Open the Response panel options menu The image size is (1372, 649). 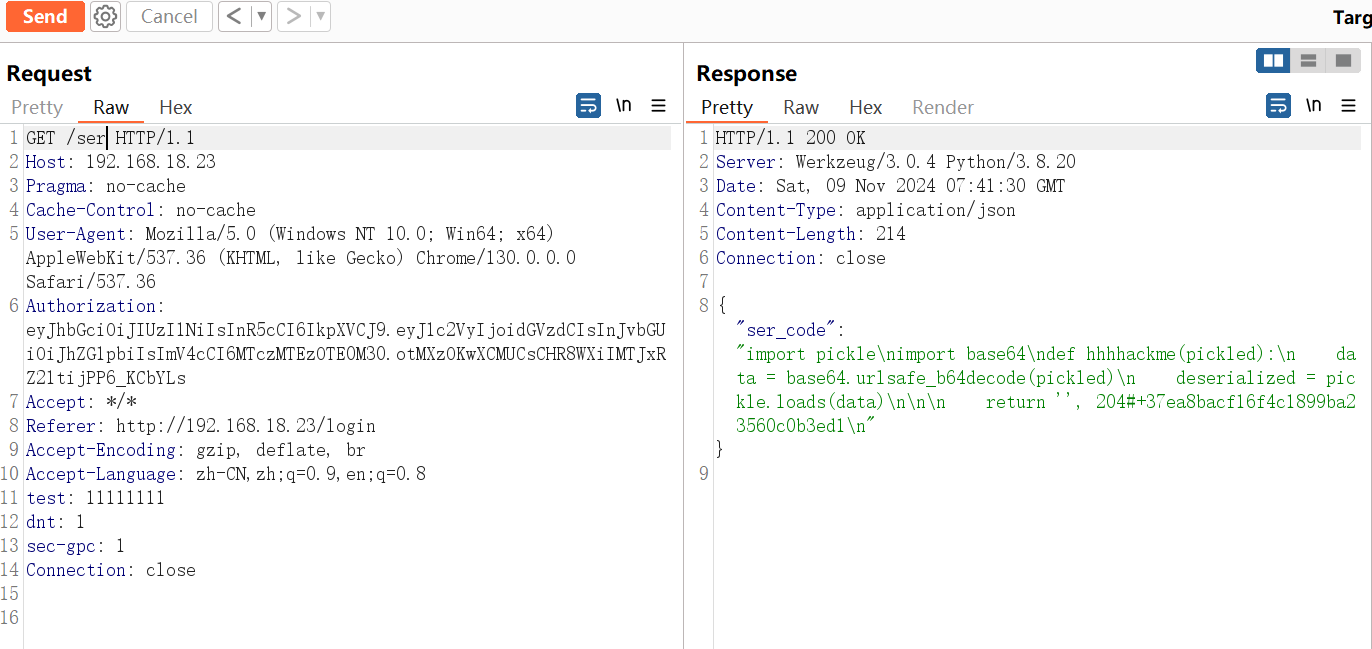pos(1348,105)
